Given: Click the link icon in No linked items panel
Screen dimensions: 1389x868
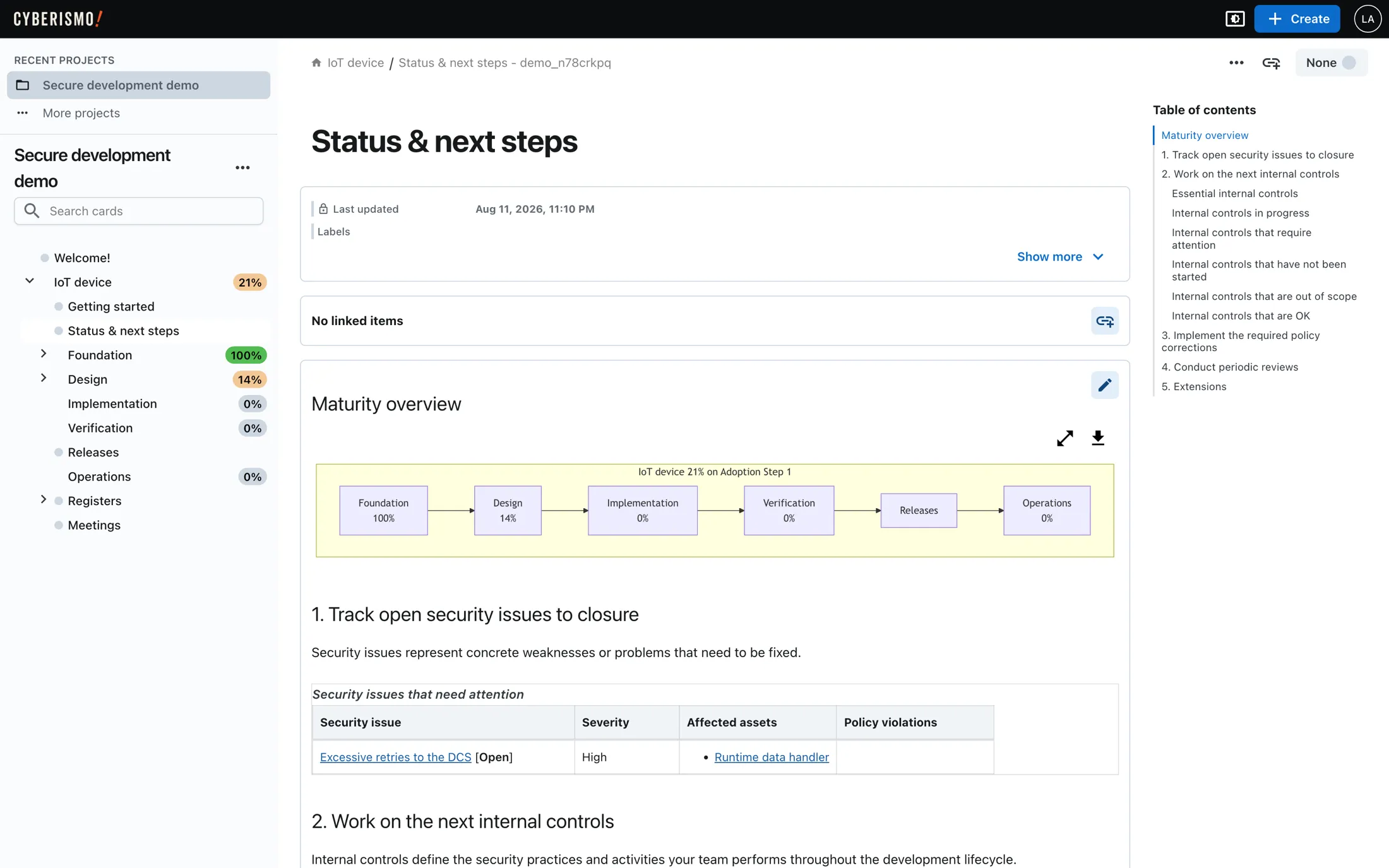Looking at the screenshot, I should 1104,321.
